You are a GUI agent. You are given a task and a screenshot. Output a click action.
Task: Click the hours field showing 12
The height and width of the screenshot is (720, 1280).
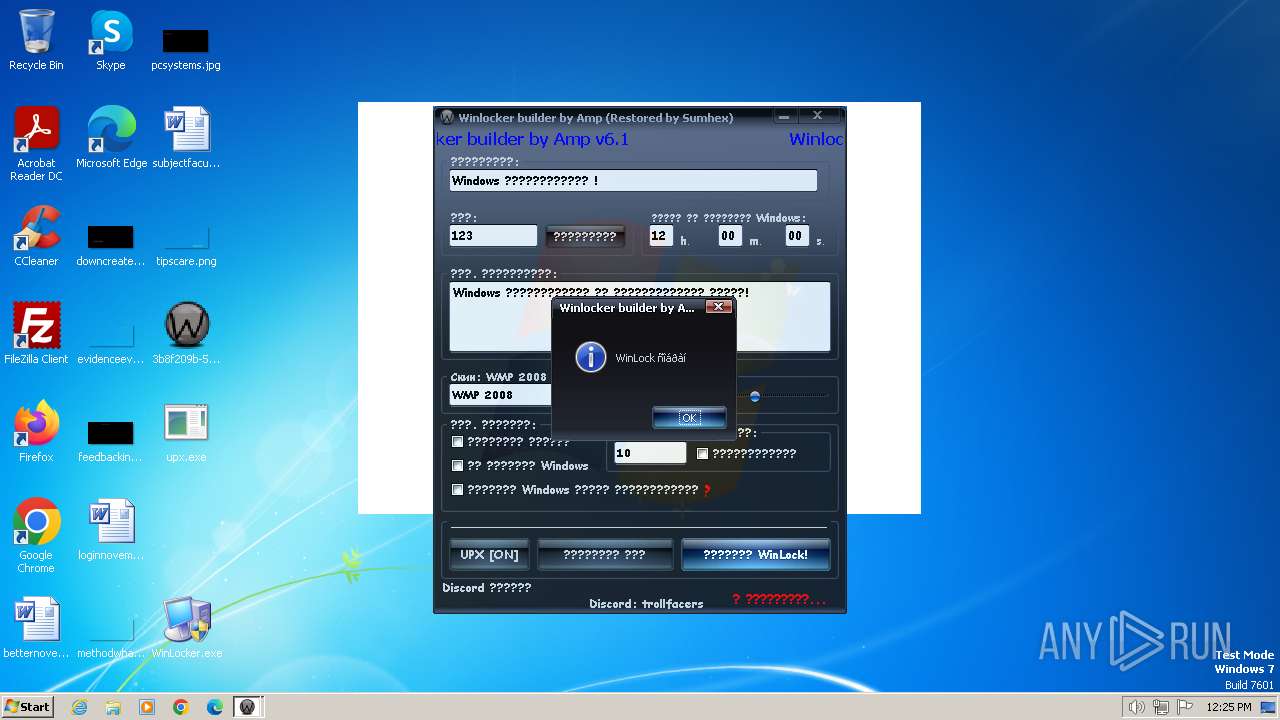[x=660, y=236]
